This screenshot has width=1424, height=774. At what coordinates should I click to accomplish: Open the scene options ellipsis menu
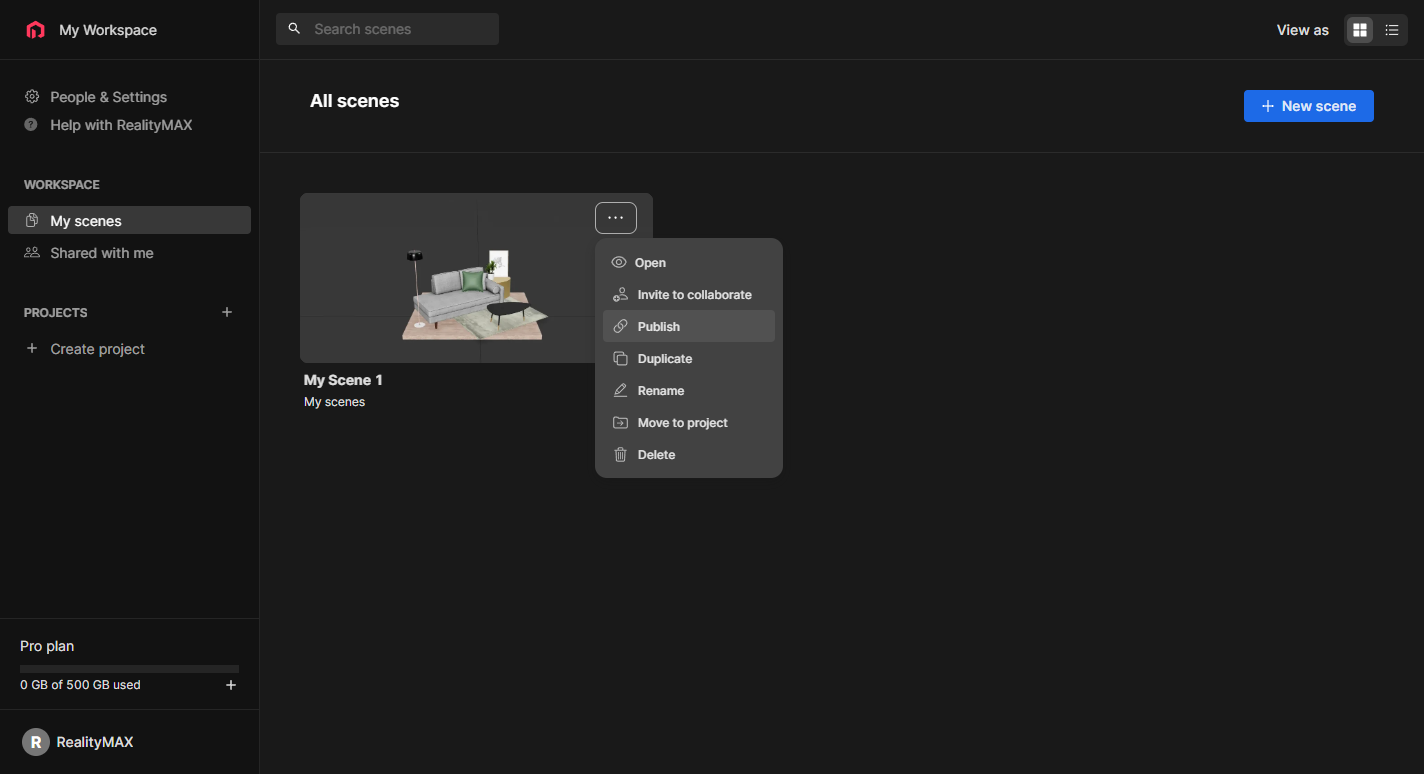click(x=616, y=217)
